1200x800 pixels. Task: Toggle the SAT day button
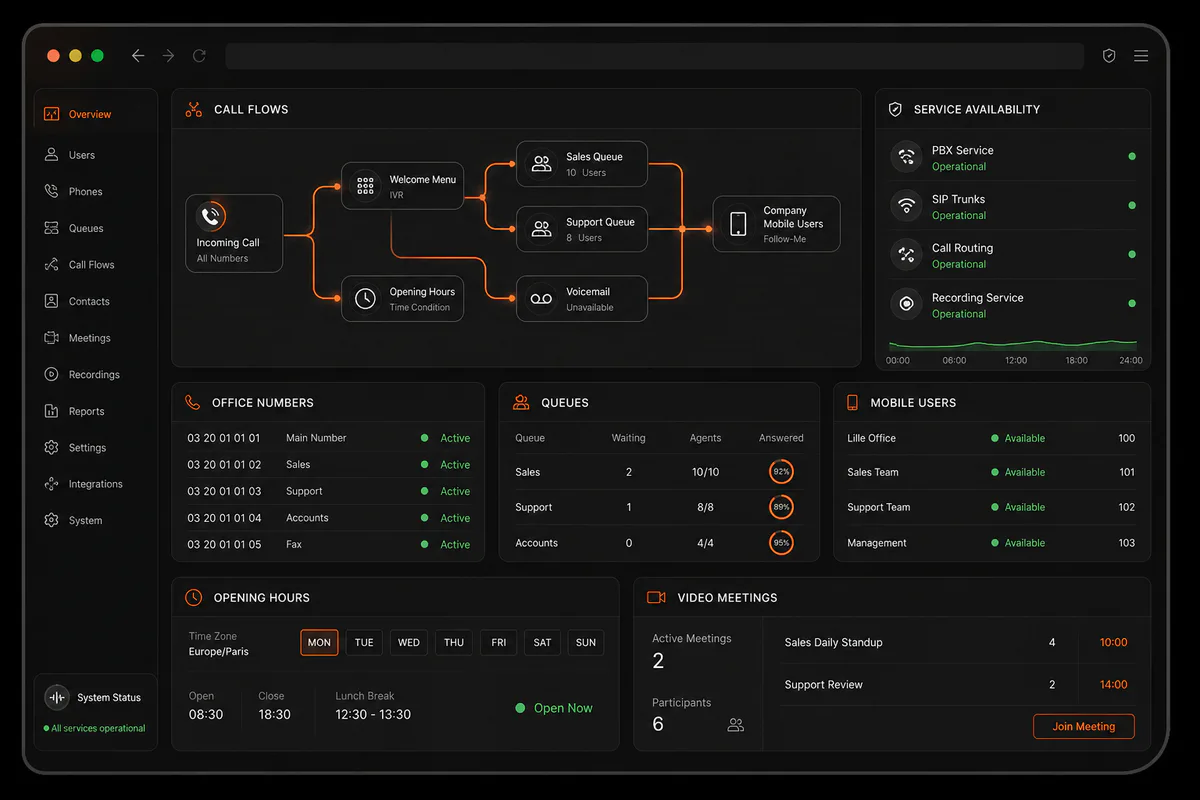click(542, 642)
